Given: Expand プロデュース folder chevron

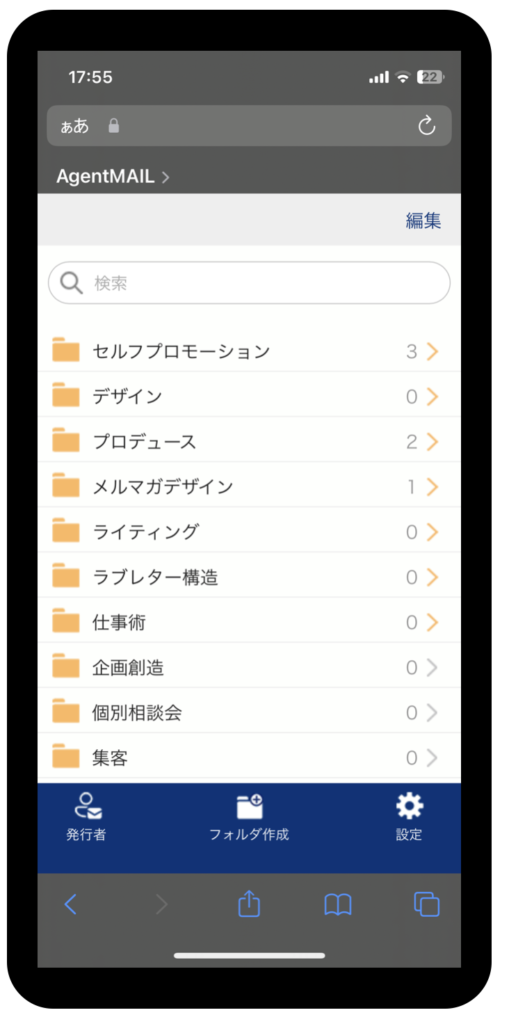Looking at the screenshot, I should tap(432, 441).
